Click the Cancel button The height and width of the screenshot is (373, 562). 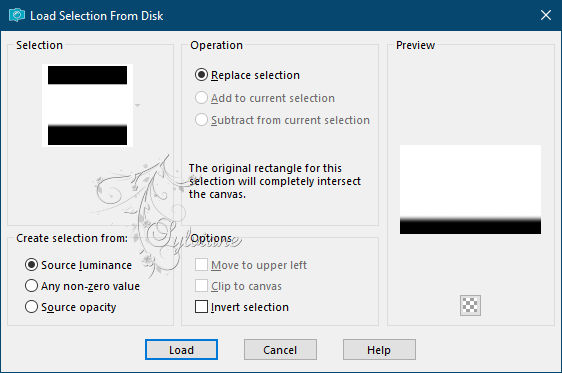coord(280,349)
